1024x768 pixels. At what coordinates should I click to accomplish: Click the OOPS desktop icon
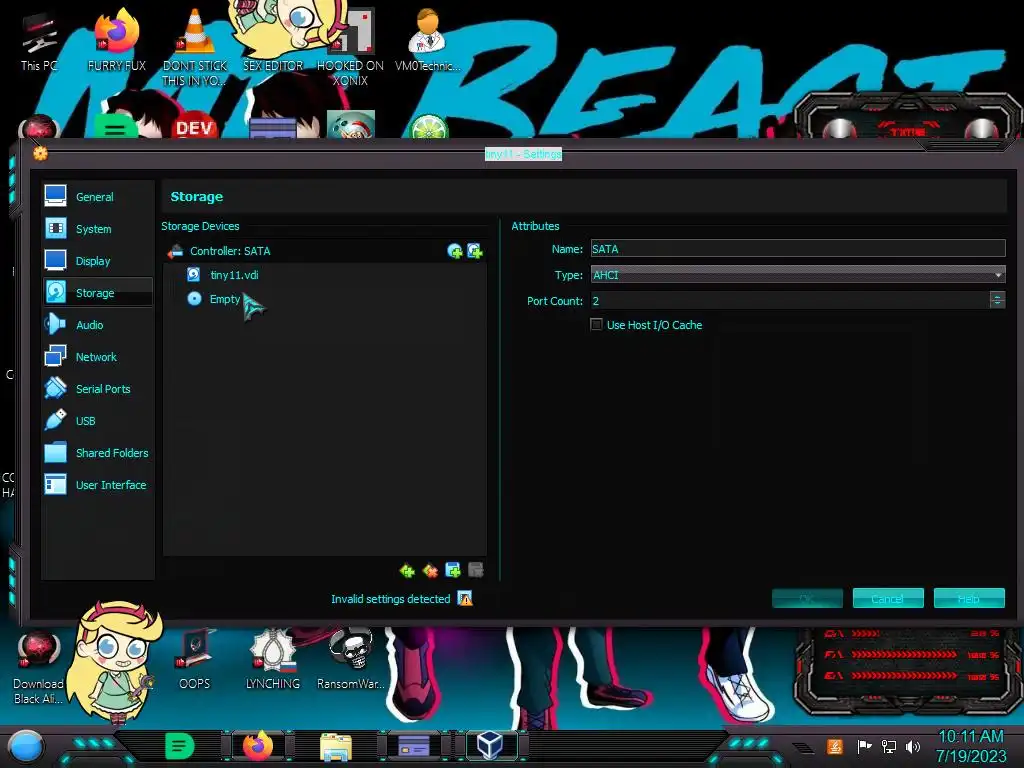195,660
